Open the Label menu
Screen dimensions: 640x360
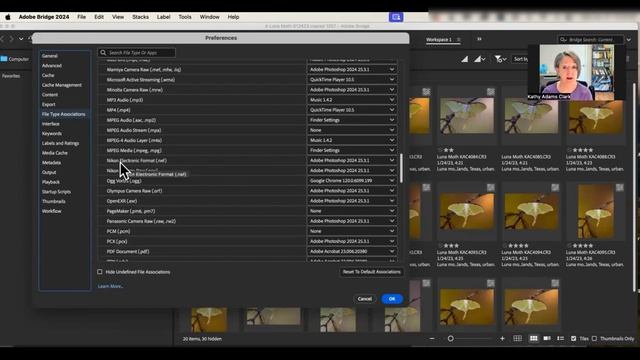tap(164, 17)
